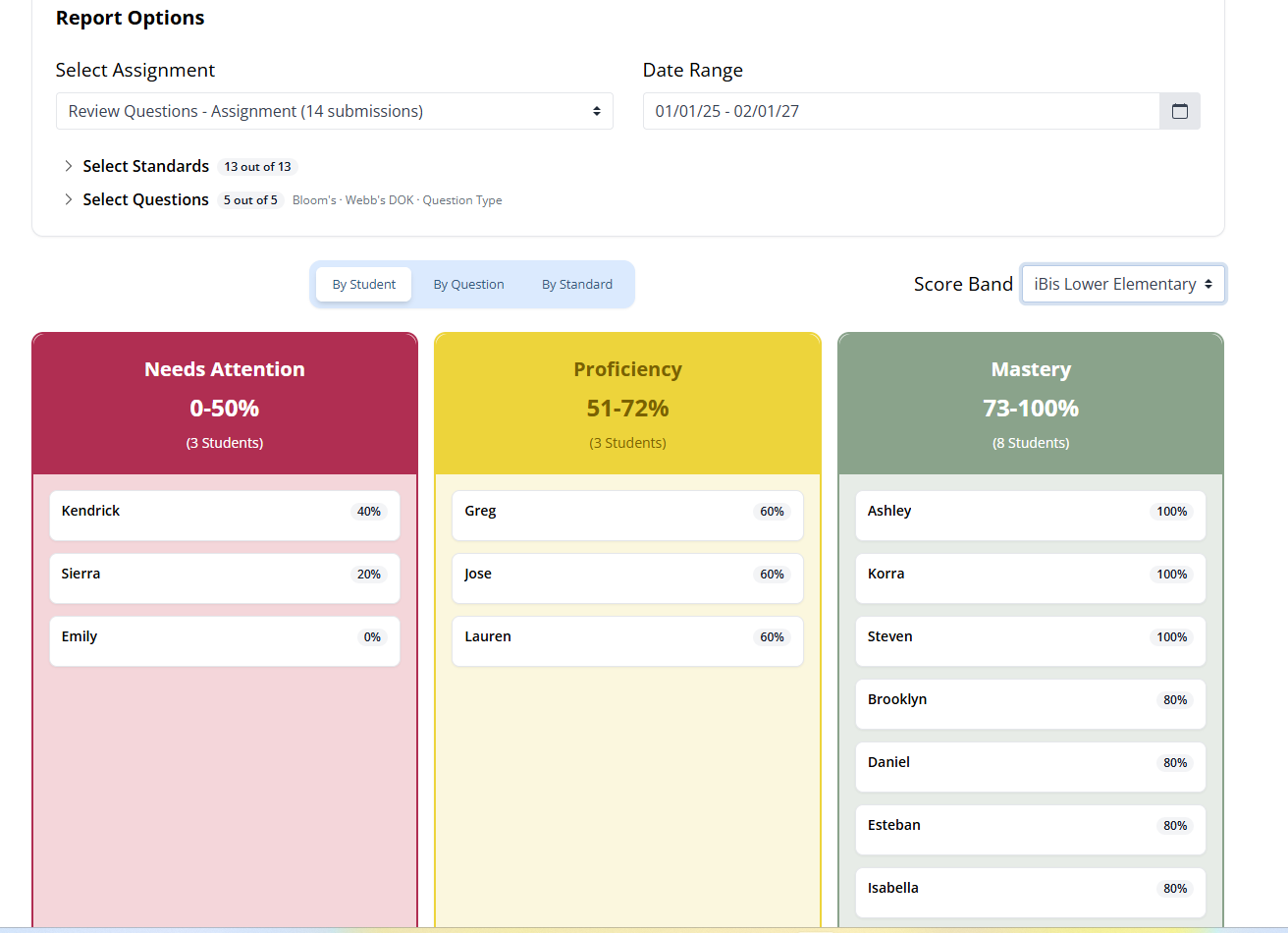Screen dimensions: 1288x933
Task: Open Kendrick's student card
Action: tap(225, 516)
